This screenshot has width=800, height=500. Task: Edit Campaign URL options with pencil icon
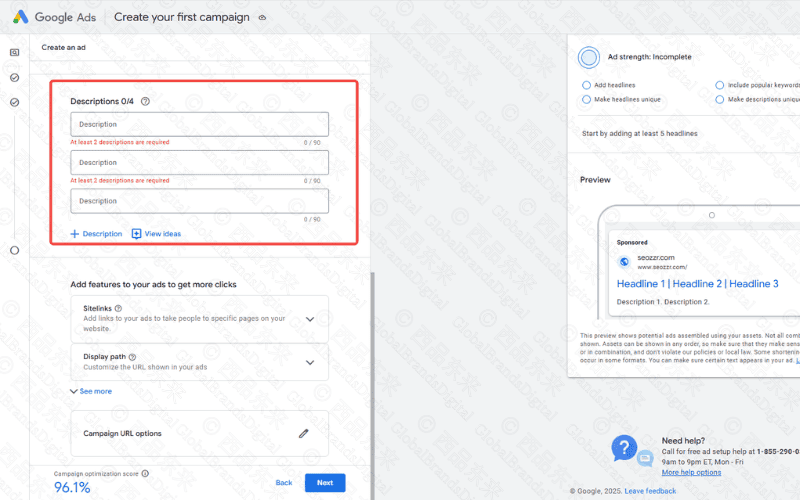click(x=304, y=433)
